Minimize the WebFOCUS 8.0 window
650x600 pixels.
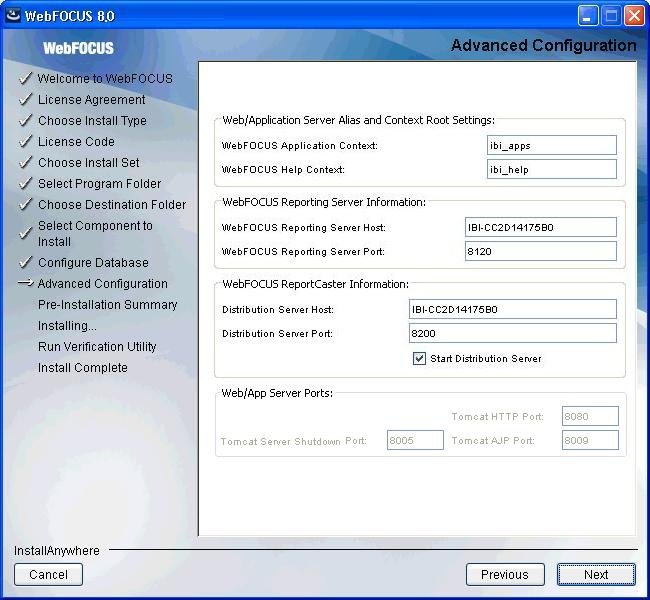tap(587, 16)
